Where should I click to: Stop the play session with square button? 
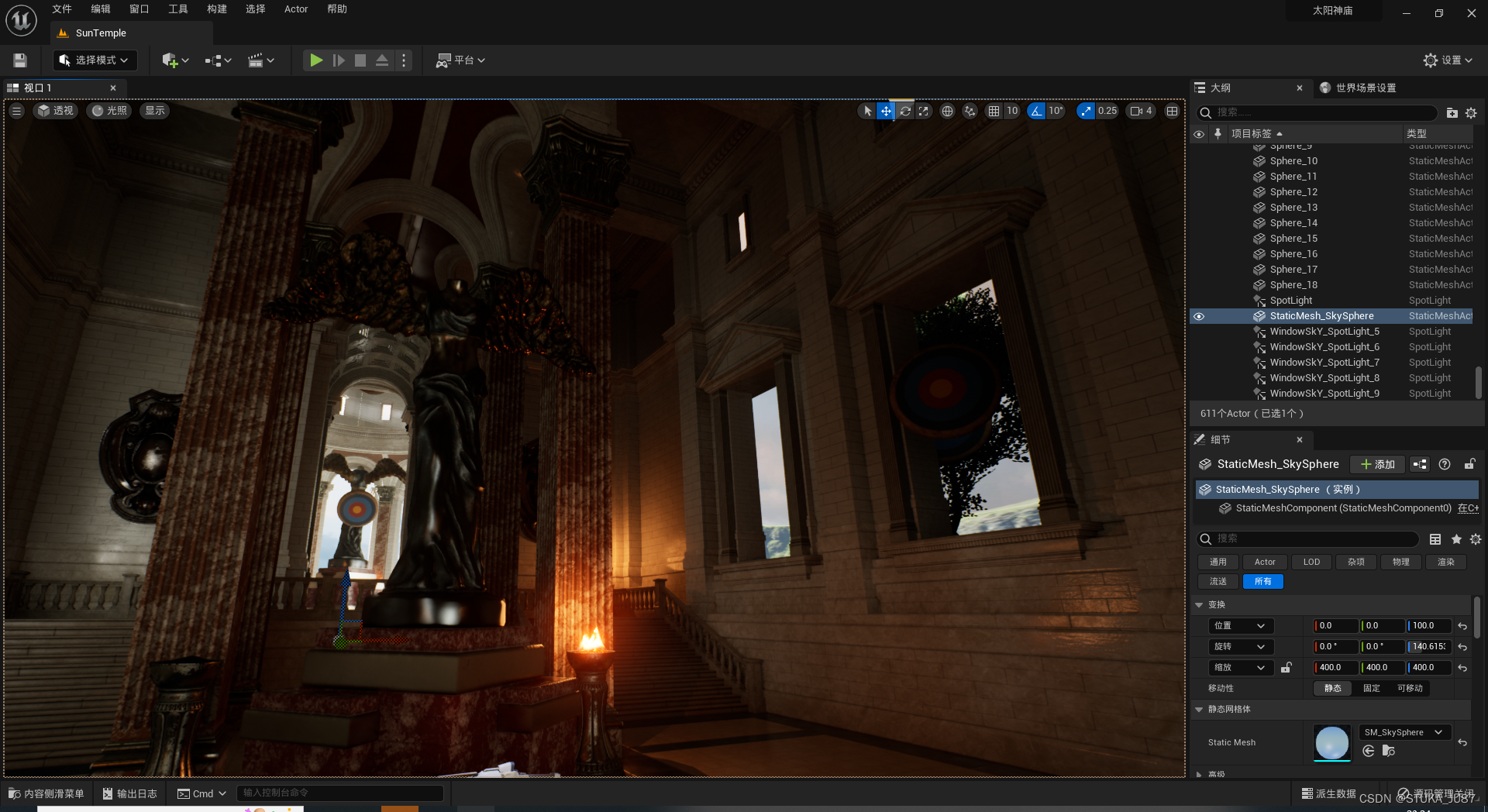(360, 60)
